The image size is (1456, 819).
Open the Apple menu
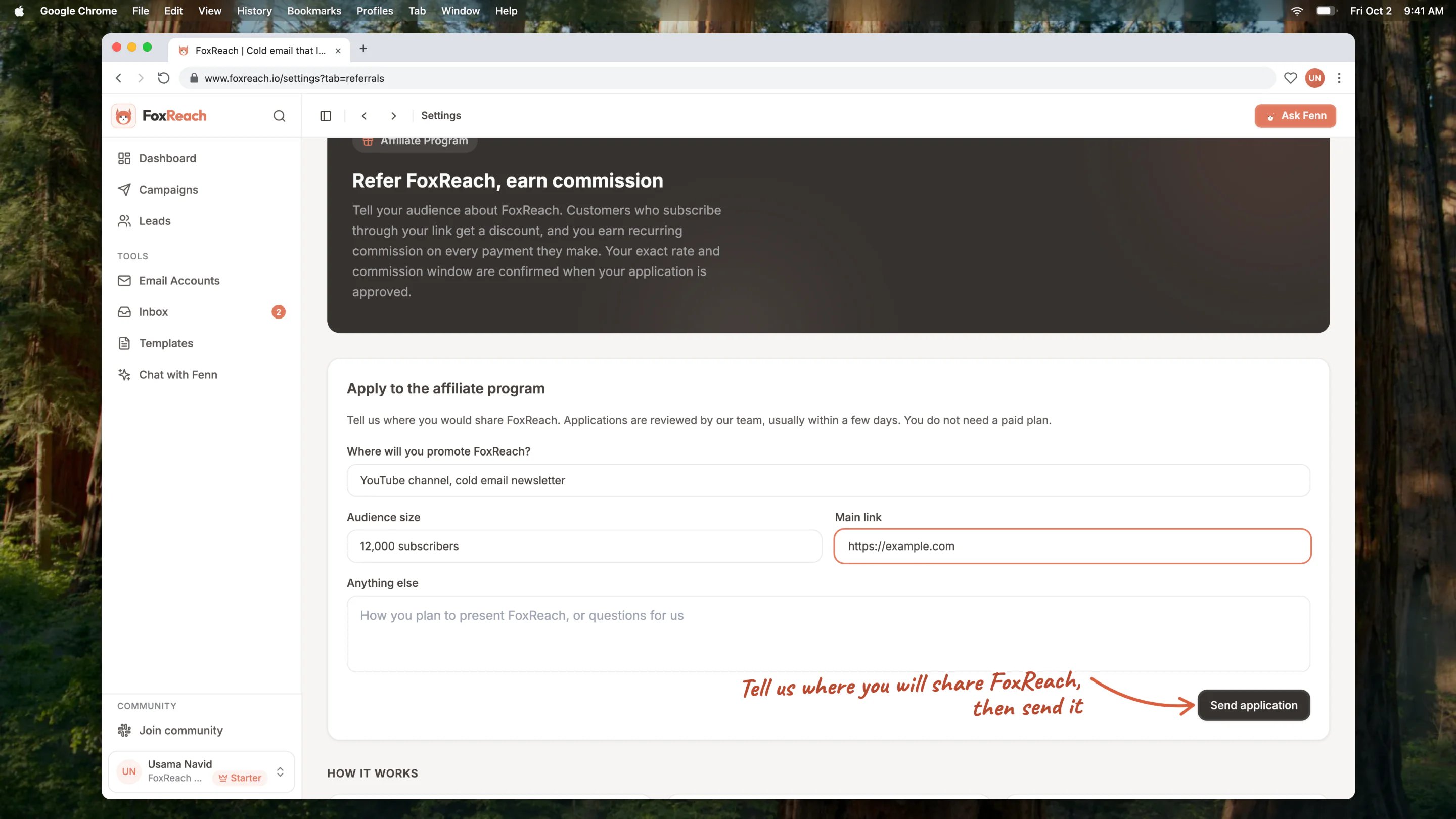coord(19,11)
